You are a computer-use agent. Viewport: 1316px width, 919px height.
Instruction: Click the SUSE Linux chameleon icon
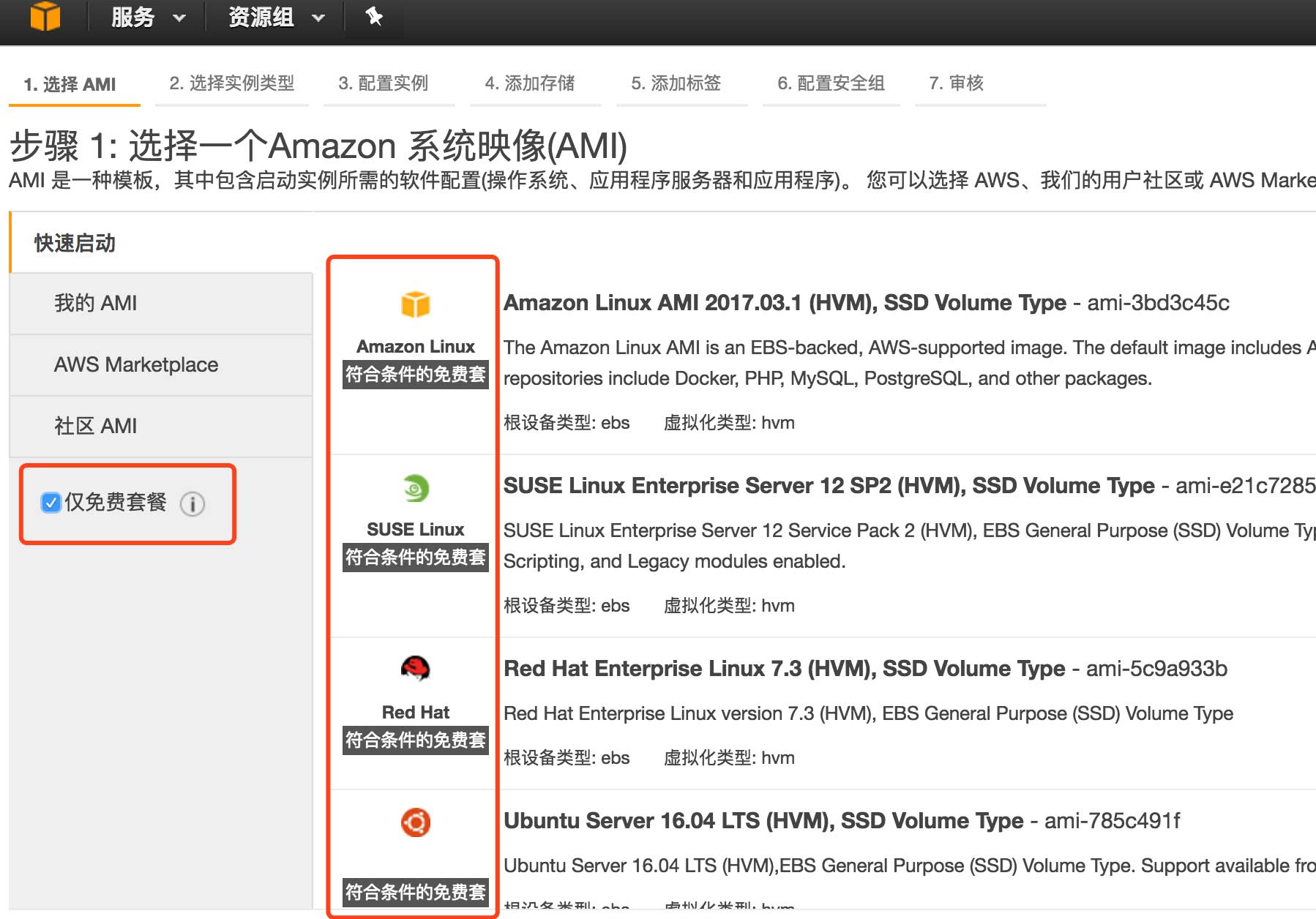pos(416,488)
